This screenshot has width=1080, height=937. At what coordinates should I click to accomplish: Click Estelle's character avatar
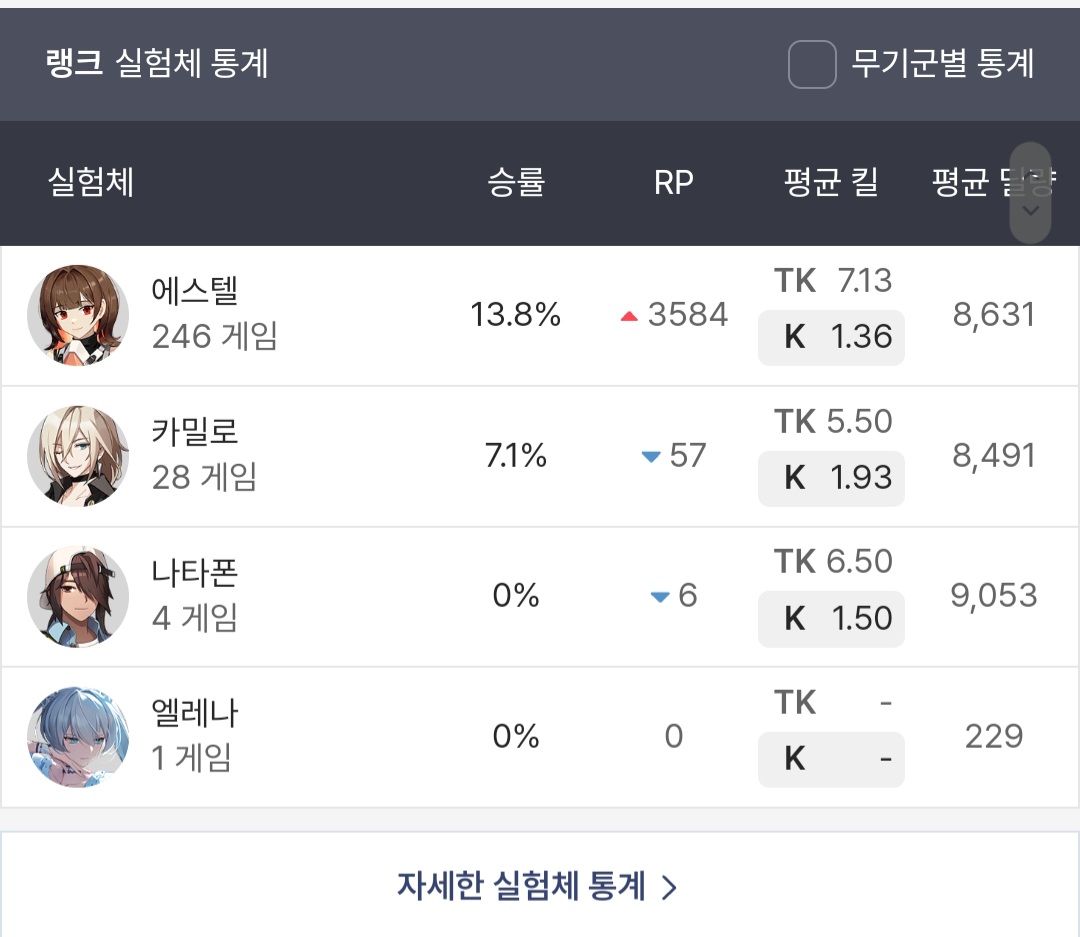[78, 316]
